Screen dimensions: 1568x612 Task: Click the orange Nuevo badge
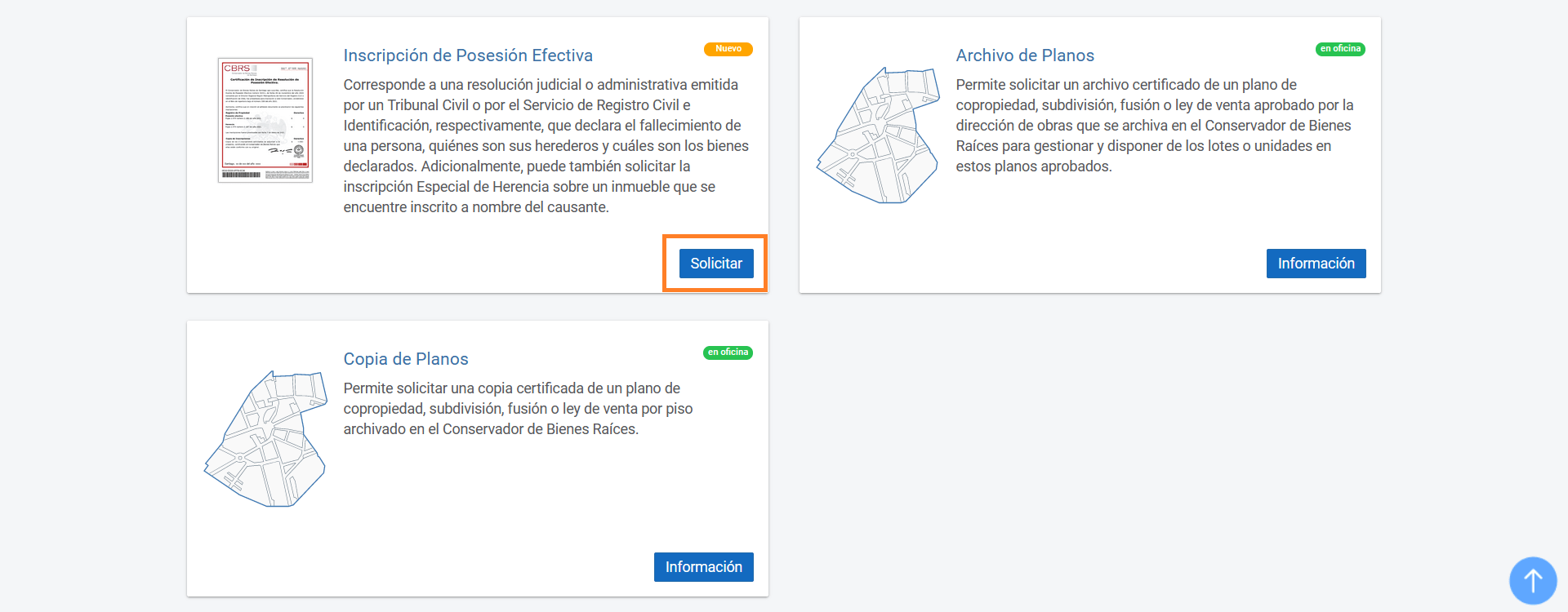(x=728, y=49)
